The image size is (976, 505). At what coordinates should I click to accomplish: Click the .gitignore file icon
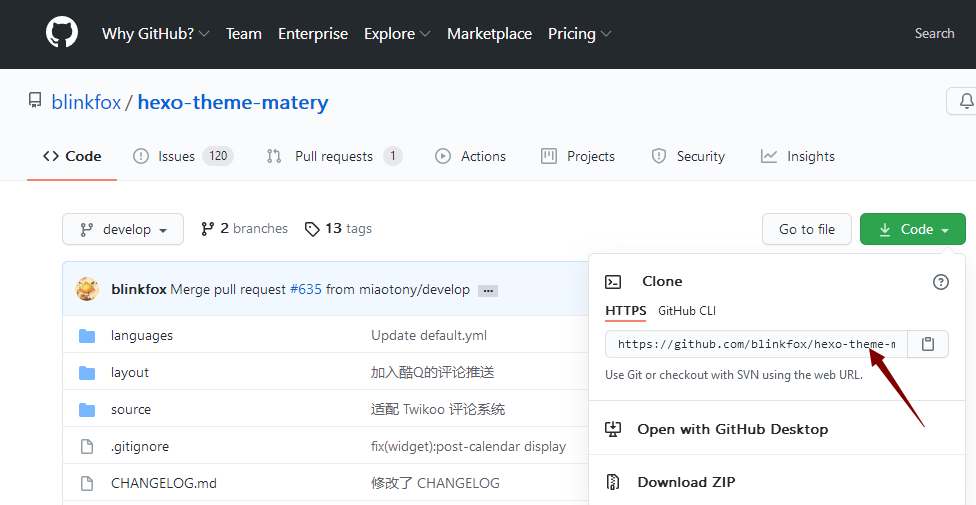pos(87,446)
